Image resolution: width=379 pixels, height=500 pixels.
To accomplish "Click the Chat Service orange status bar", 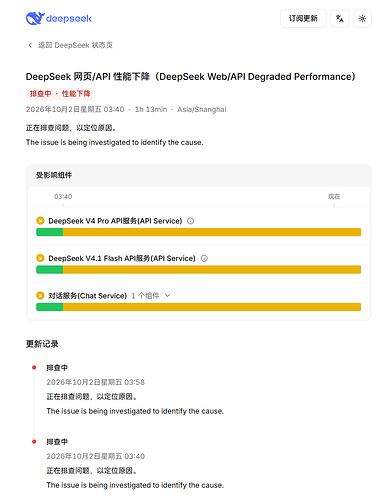I will pos(212,307).
